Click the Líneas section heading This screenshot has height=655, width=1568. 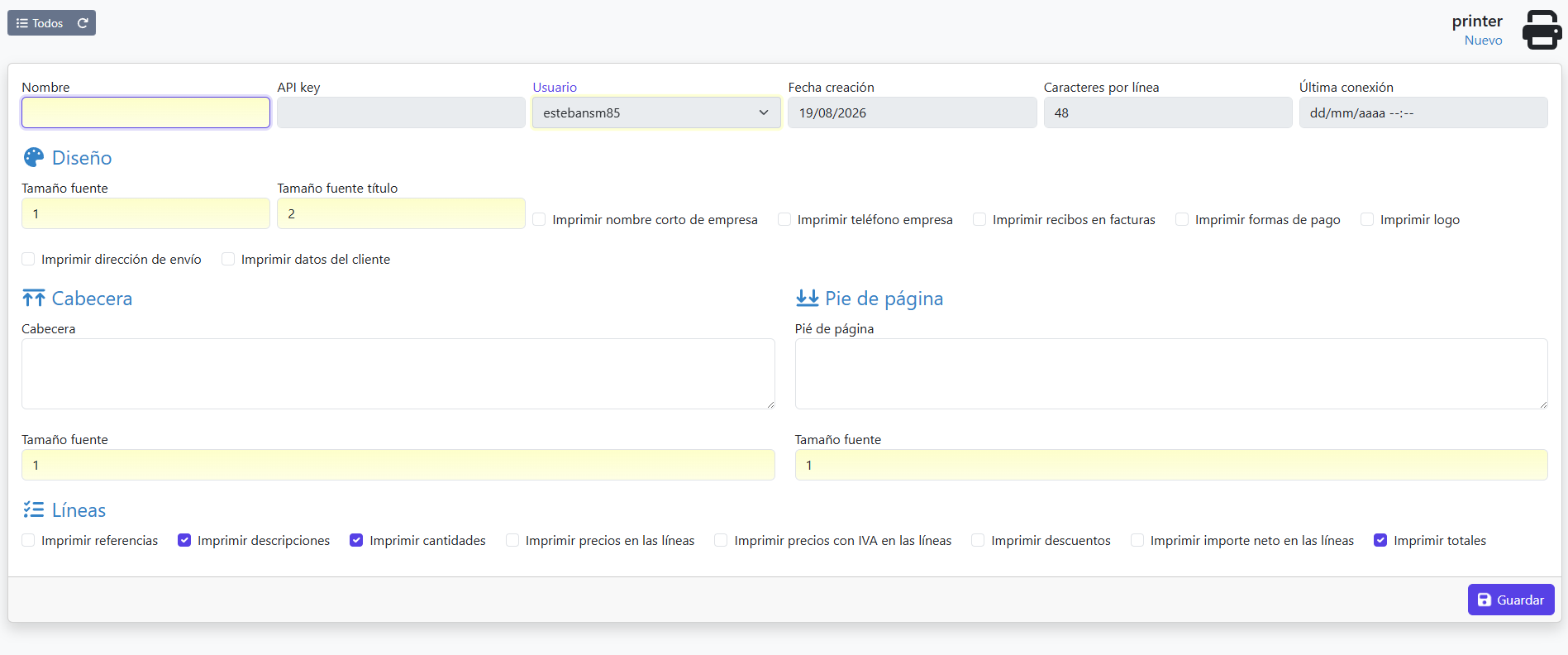point(79,509)
